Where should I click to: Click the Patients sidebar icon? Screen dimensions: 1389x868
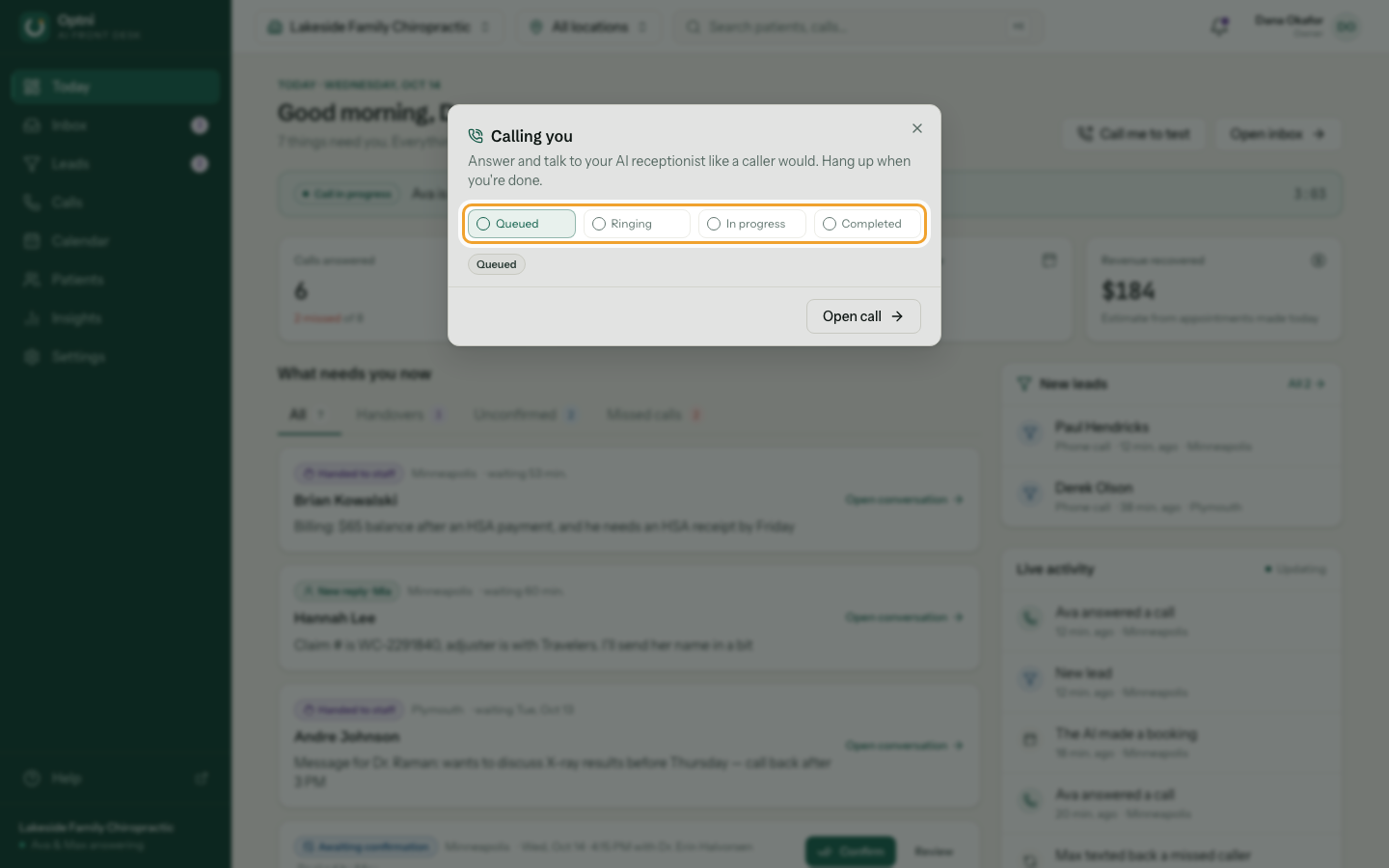[x=32, y=280]
